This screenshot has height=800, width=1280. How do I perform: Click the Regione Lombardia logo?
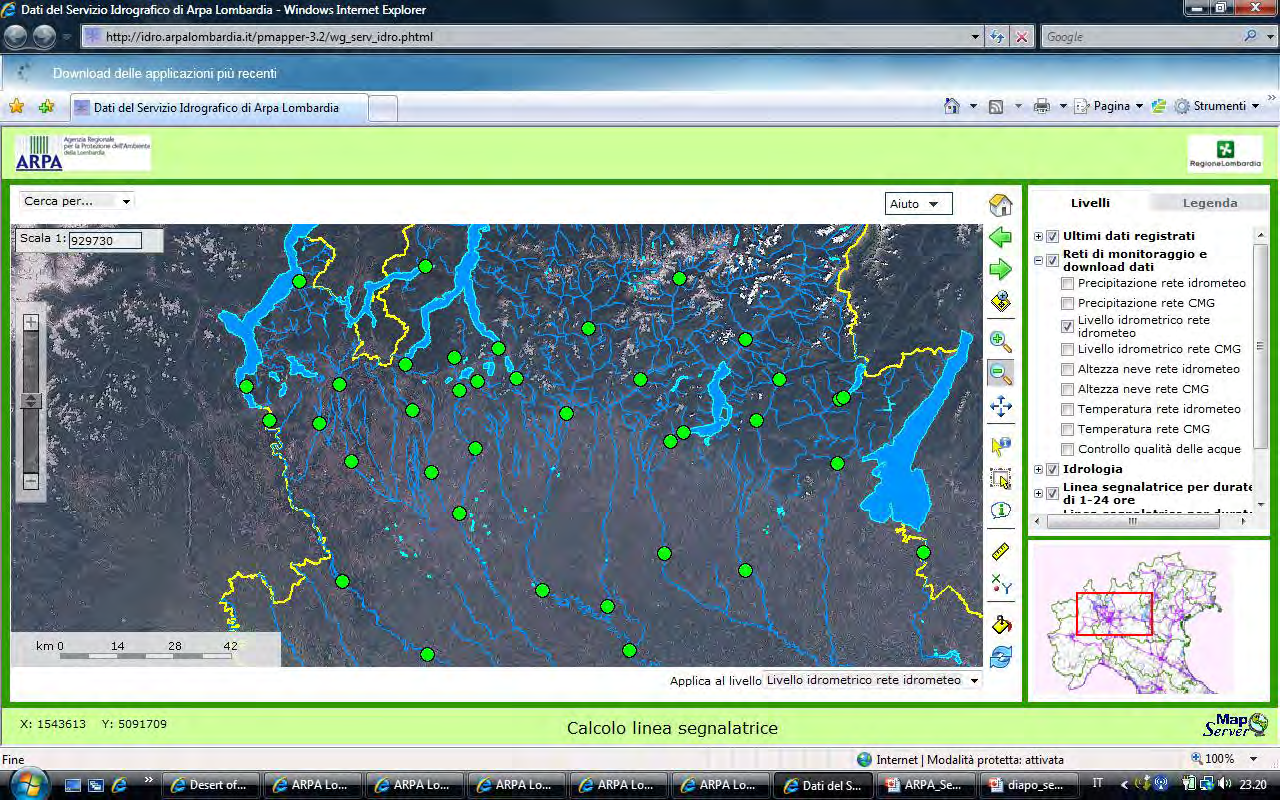pyautogui.click(x=1225, y=154)
